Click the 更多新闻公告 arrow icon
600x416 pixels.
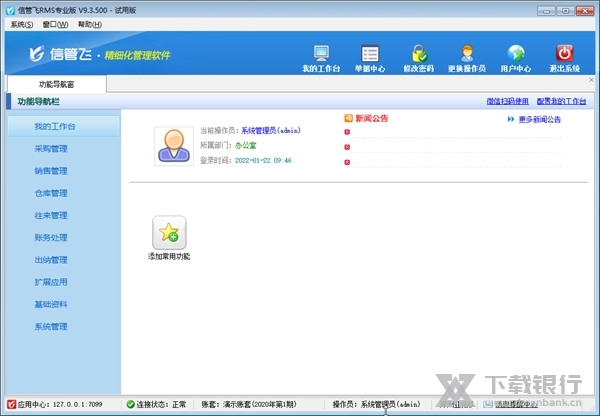click(x=510, y=119)
